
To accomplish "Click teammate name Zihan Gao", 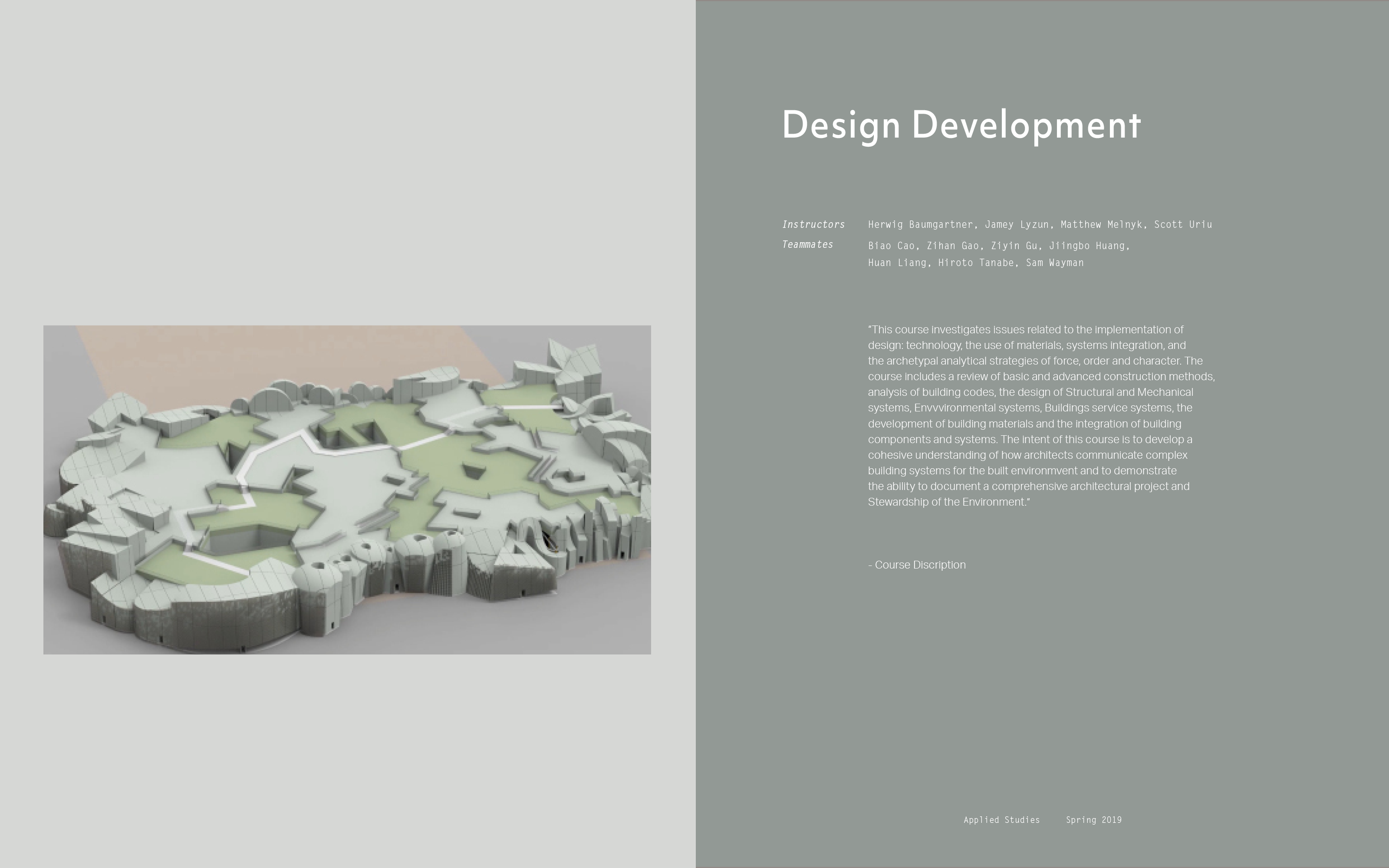I will click(x=952, y=246).
